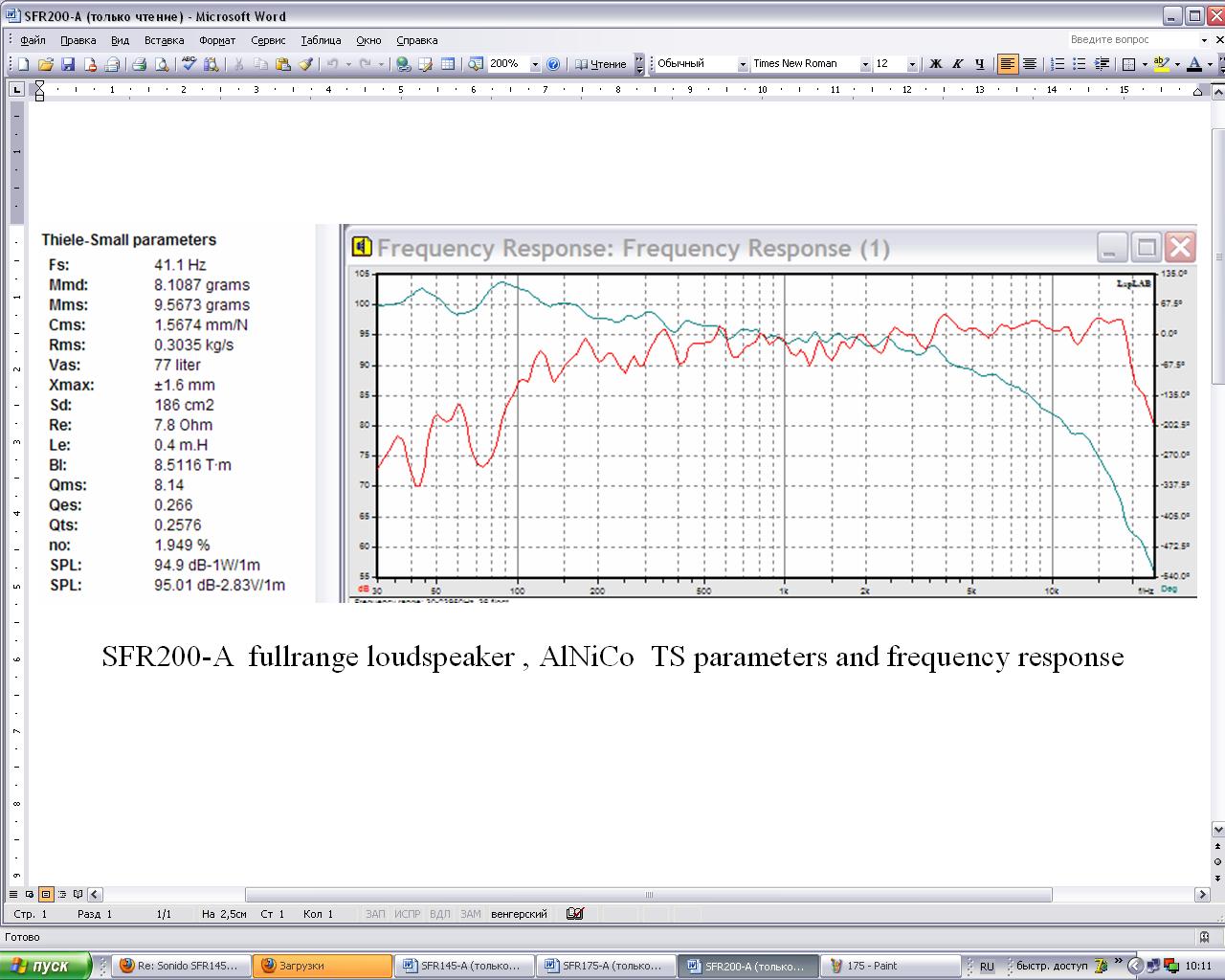Click the Paste clipboard icon
1225x980 pixels.
point(282,64)
